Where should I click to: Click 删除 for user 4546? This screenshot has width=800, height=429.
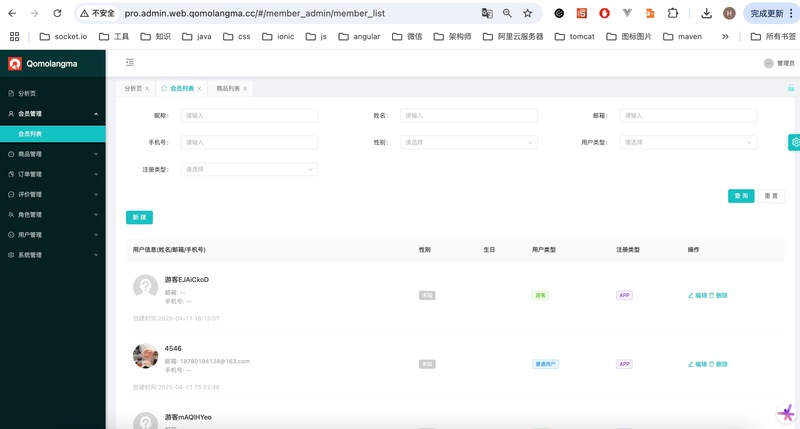coord(718,364)
